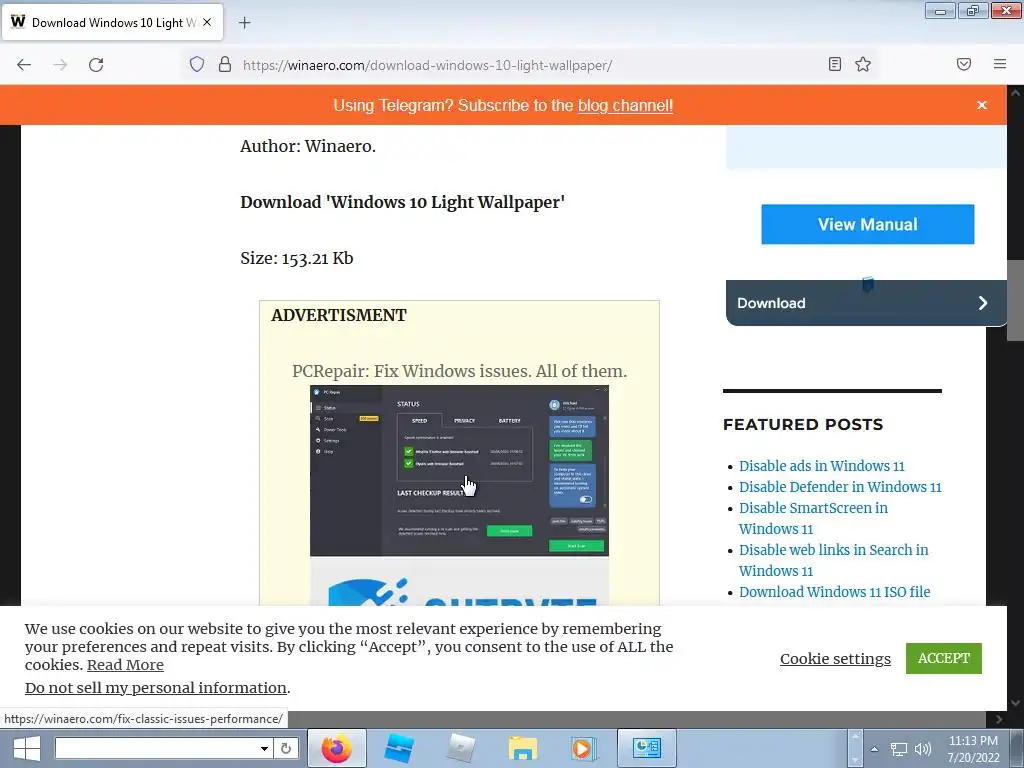Click the sidebar Download ad bar

[866, 303]
